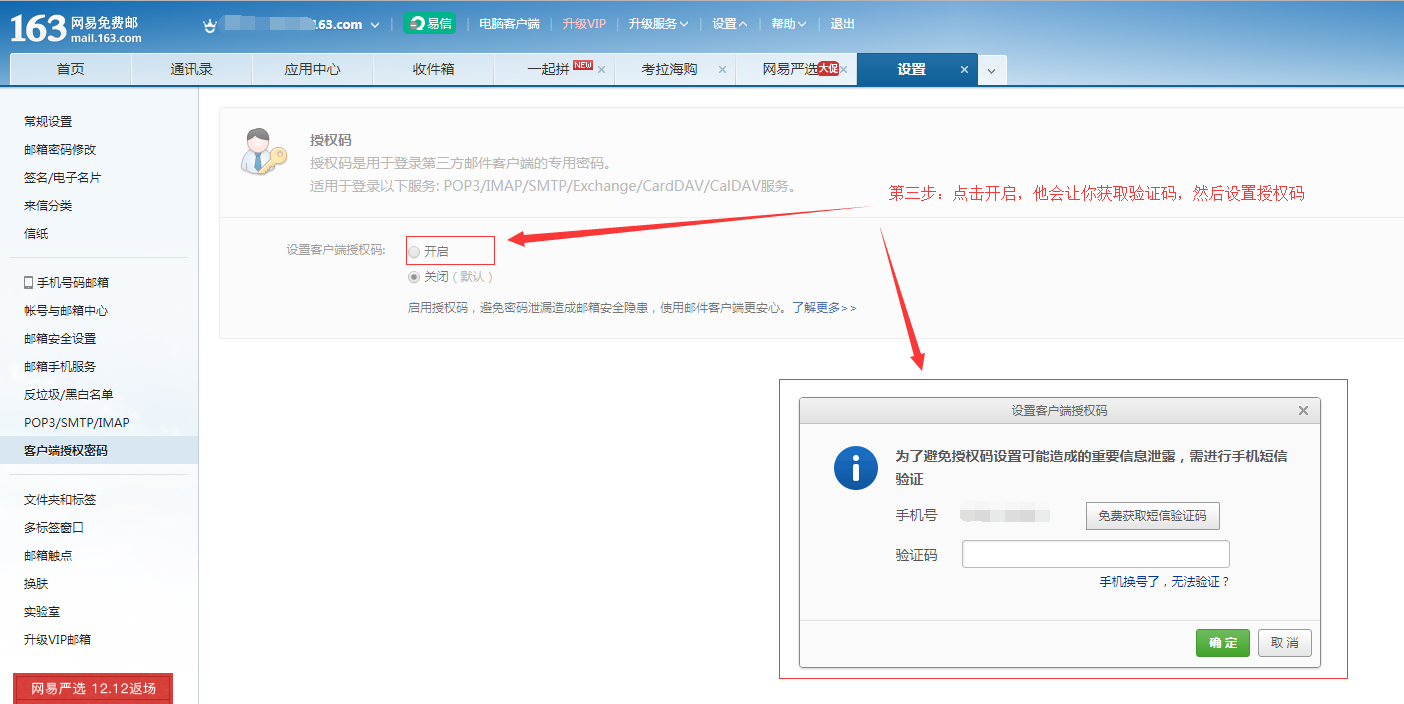Switch to the 收件箱 tab

coord(433,69)
